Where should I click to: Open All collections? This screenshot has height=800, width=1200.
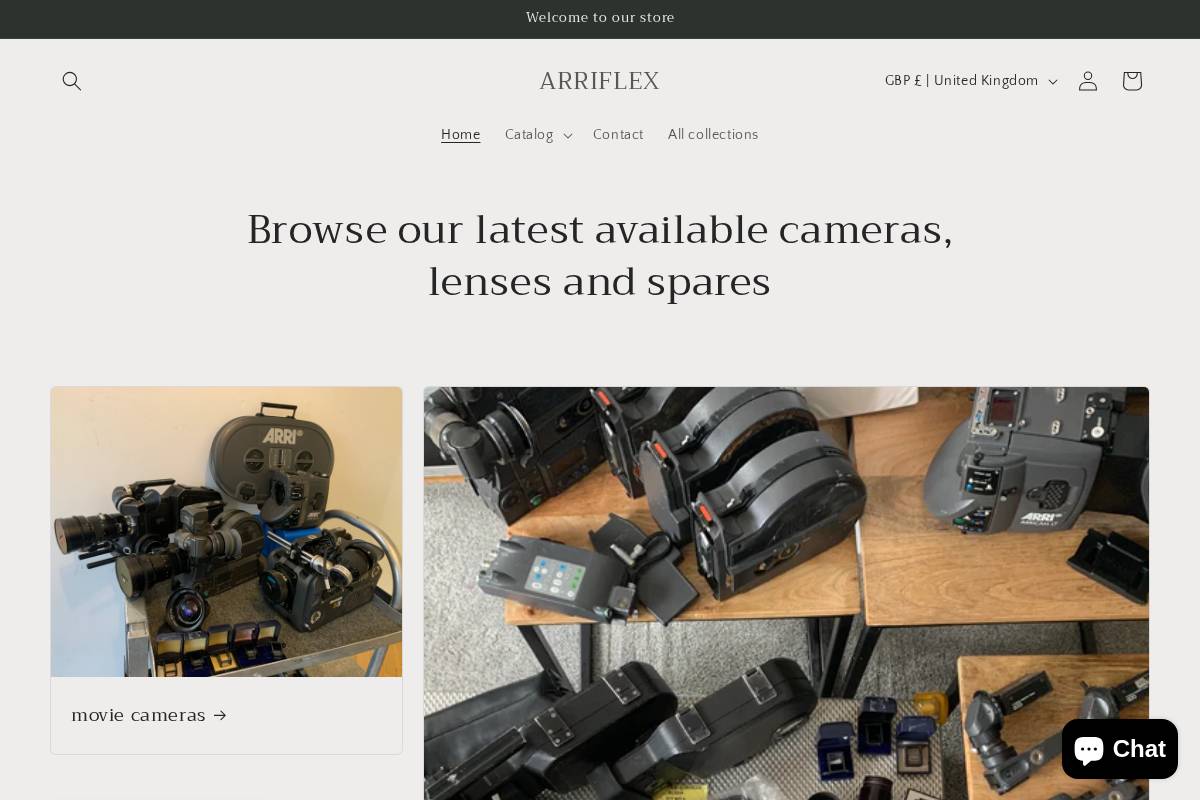713,135
